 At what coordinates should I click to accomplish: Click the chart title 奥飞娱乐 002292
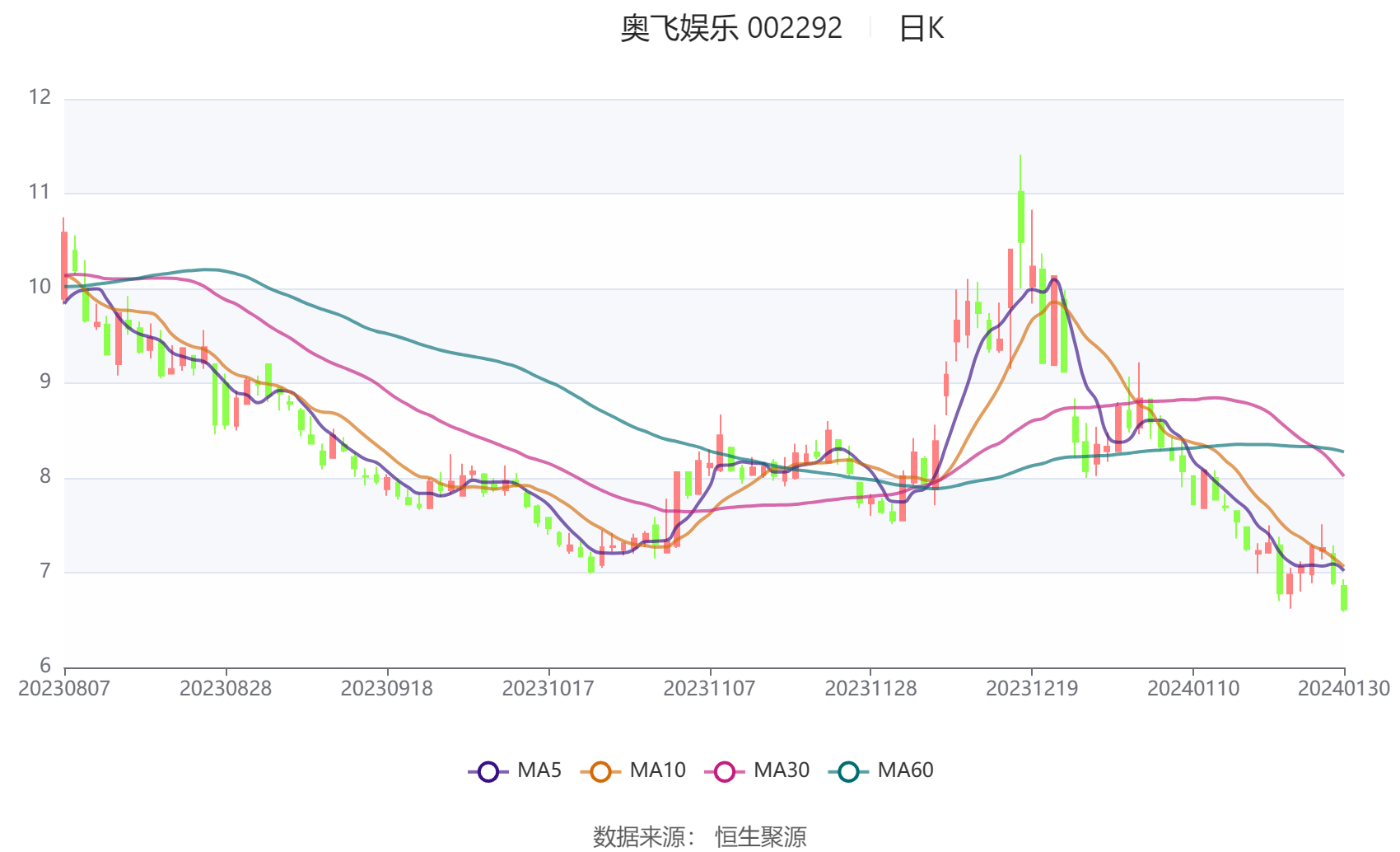[x=731, y=28]
